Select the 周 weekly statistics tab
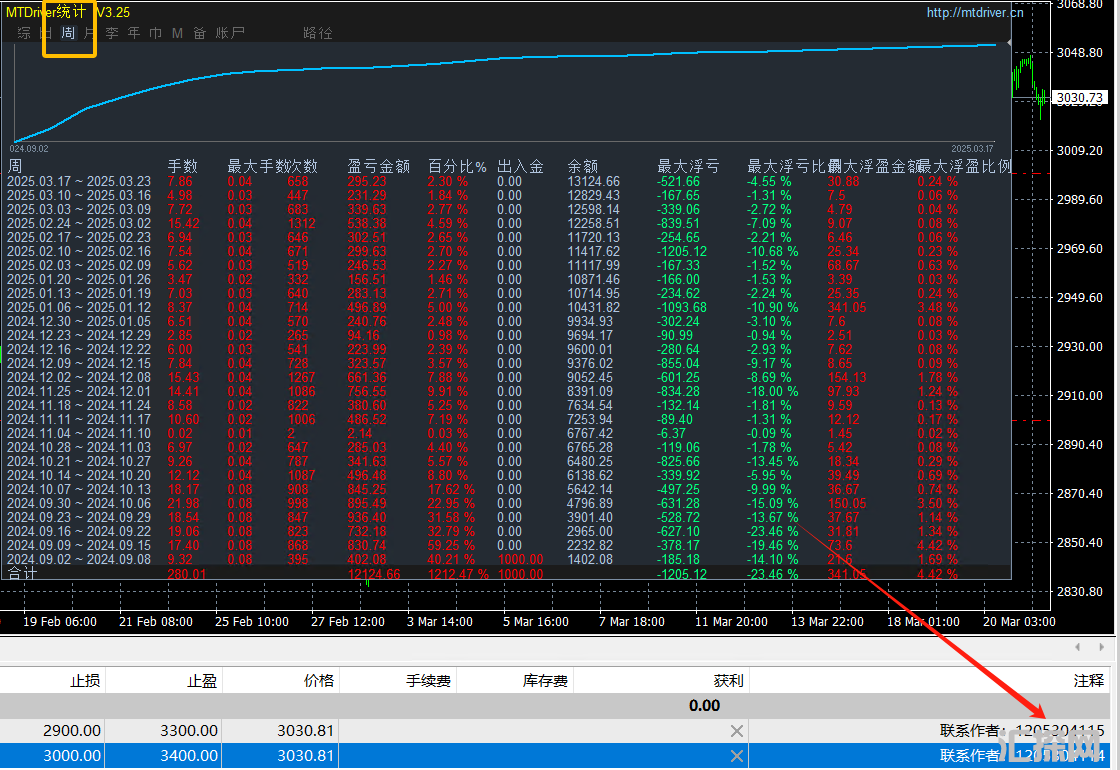 click(68, 33)
